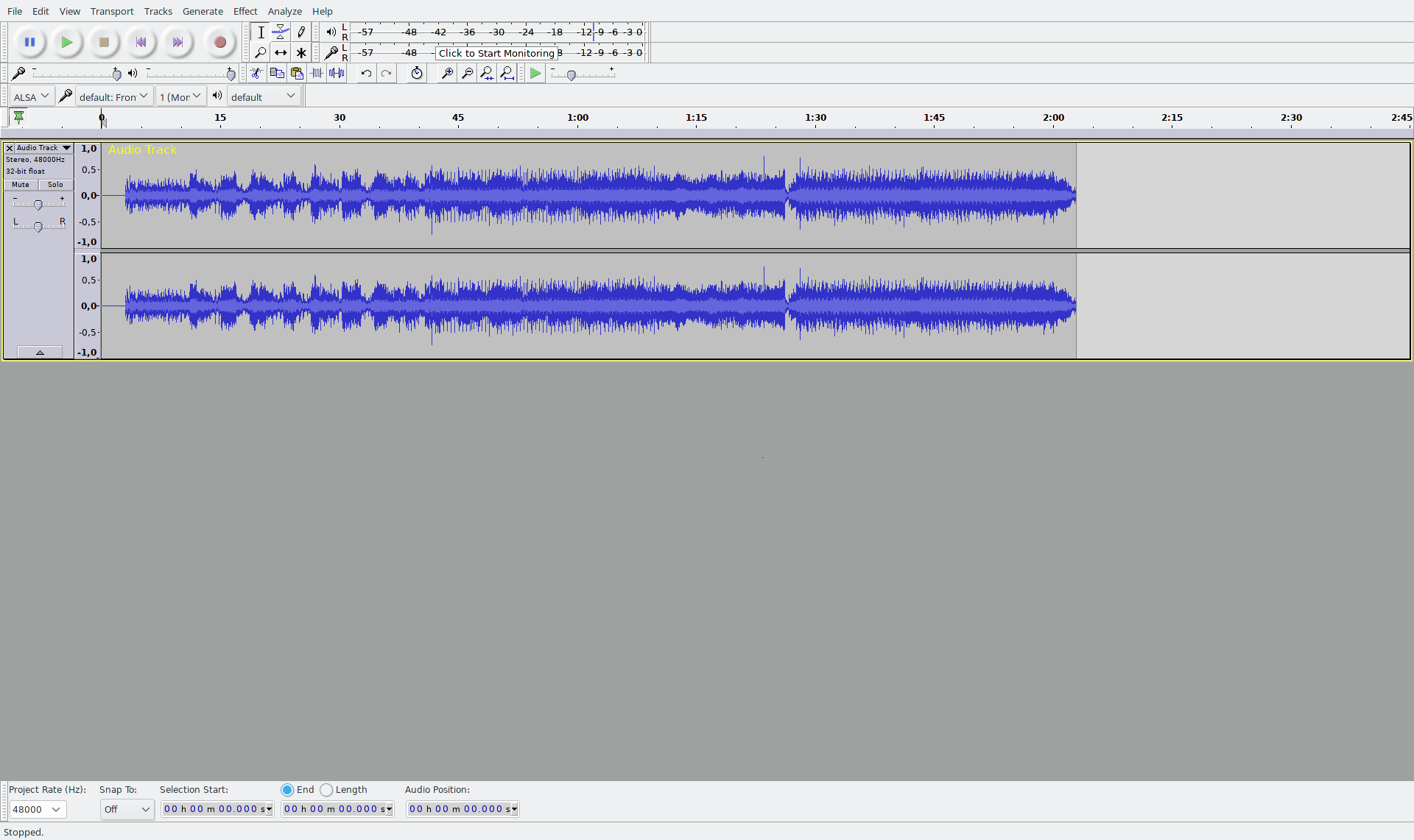Open the 'default: Fron' recording device dropdown

(x=114, y=96)
